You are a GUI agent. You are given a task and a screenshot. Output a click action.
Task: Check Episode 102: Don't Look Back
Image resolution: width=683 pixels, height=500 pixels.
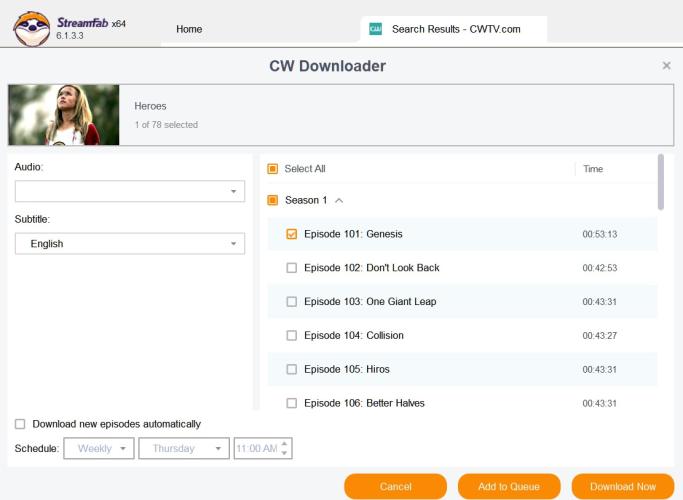[291, 267]
